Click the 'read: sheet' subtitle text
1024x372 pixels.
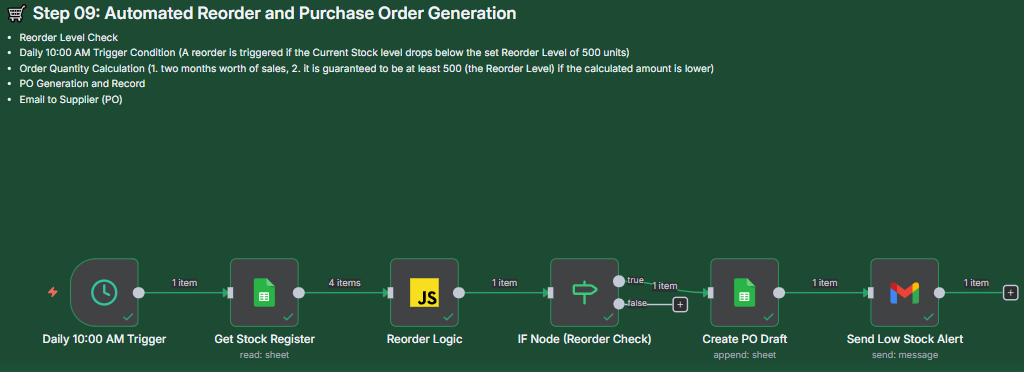pos(264,355)
